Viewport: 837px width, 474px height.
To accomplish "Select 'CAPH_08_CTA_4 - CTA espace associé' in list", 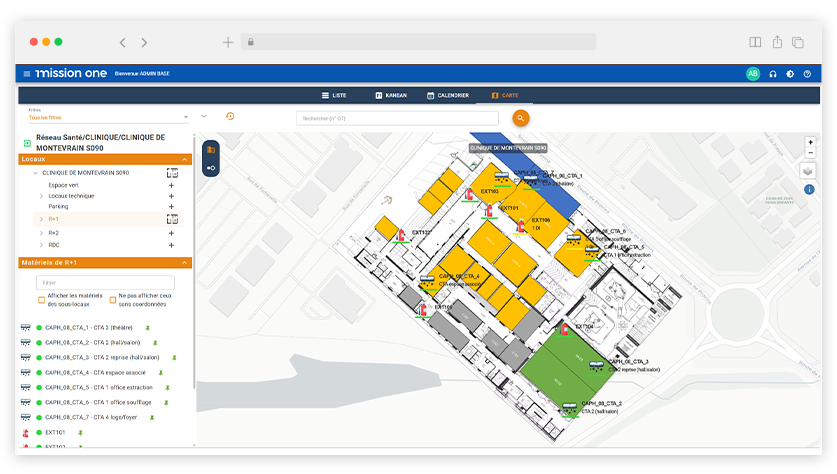I will point(95,373).
